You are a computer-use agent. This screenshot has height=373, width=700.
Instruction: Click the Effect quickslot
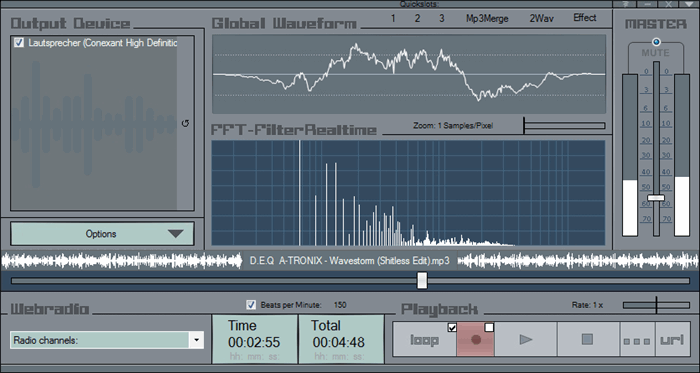(x=585, y=18)
